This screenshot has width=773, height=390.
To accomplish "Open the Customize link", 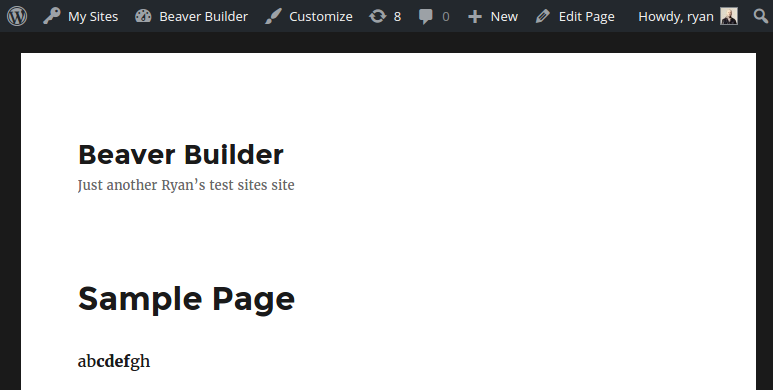I will pos(320,17).
